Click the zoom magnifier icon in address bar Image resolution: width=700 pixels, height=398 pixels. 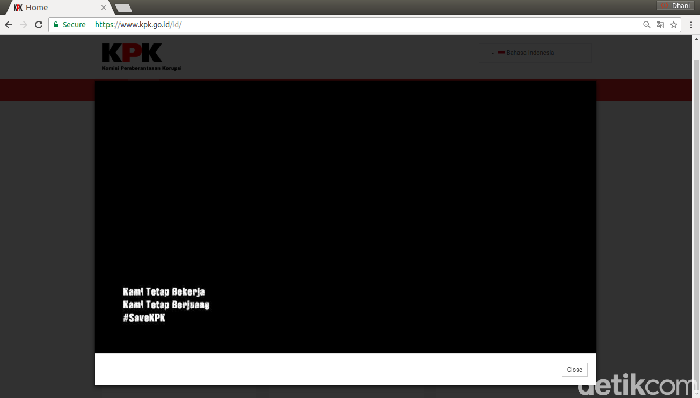[x=646, y=25]
